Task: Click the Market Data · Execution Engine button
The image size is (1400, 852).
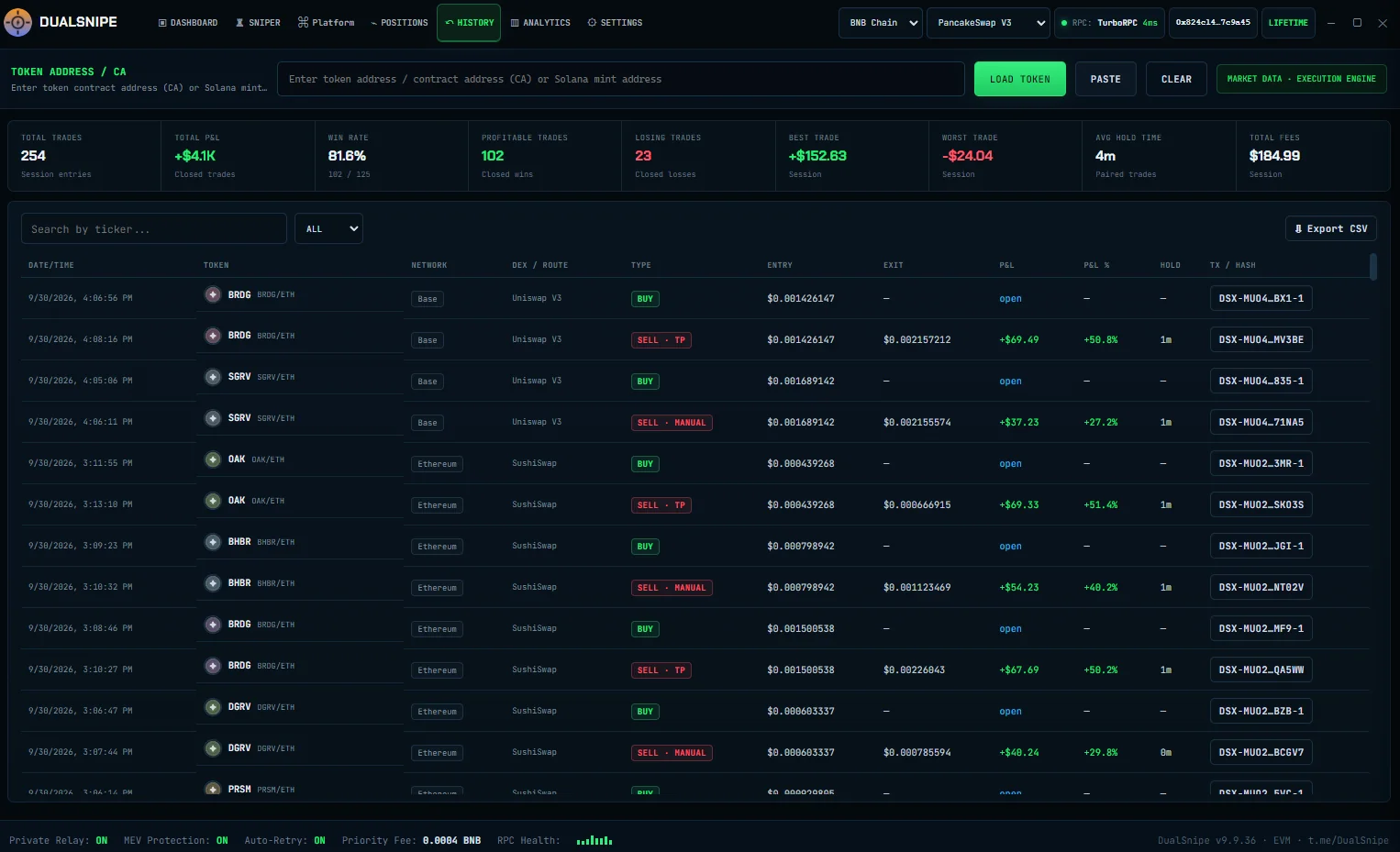Action: pyautogui.click(x=1301, y=79)
